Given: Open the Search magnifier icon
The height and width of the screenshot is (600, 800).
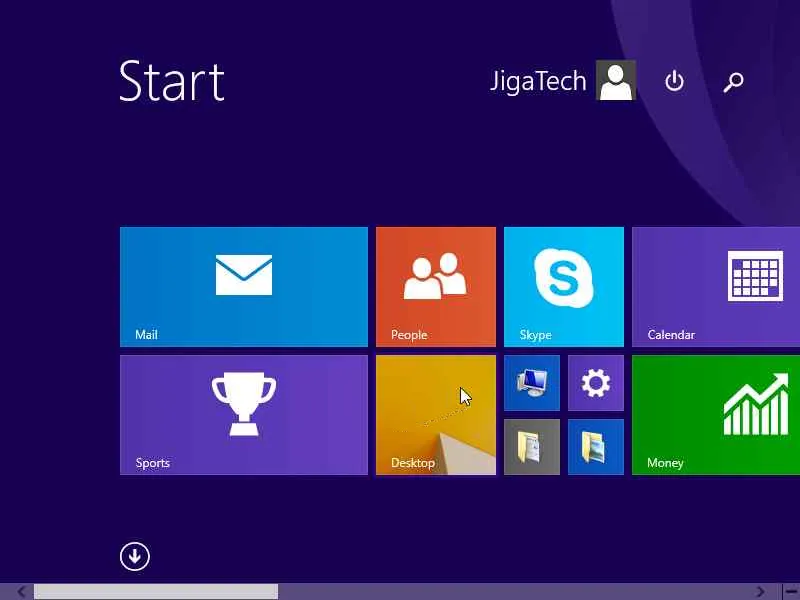Looking at the screenshot, I should [x=734, y=82].
